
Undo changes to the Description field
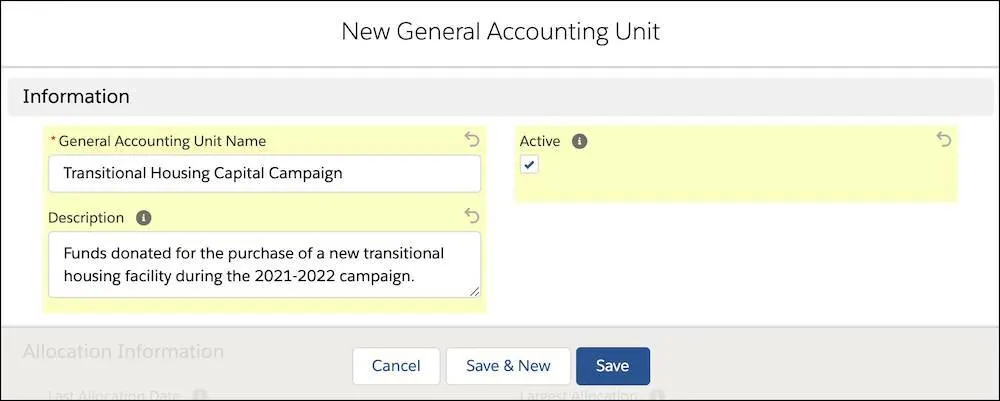473,215
